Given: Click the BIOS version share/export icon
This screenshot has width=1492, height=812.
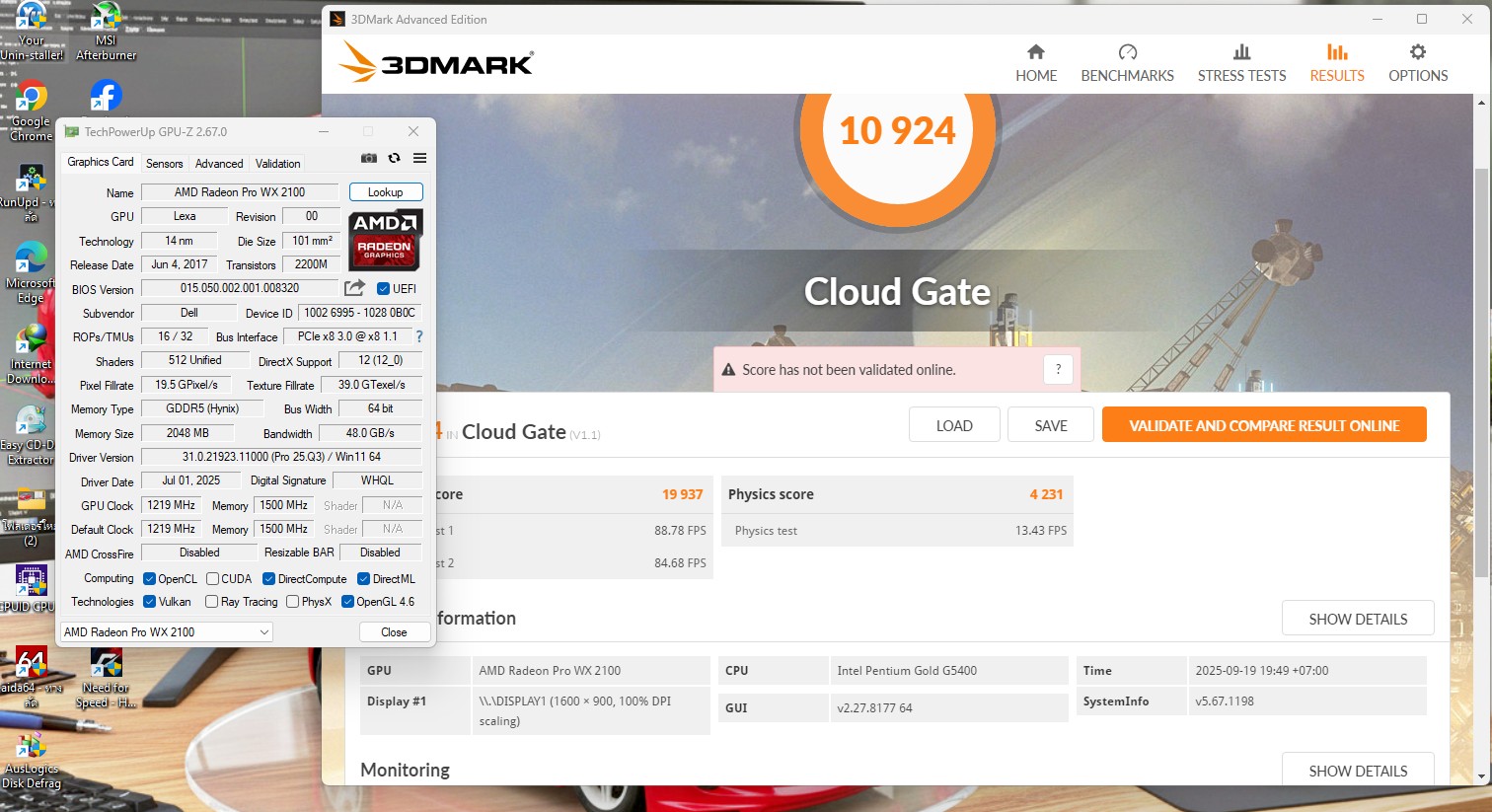Looking at the screenshot, I should tap(354, 288).
